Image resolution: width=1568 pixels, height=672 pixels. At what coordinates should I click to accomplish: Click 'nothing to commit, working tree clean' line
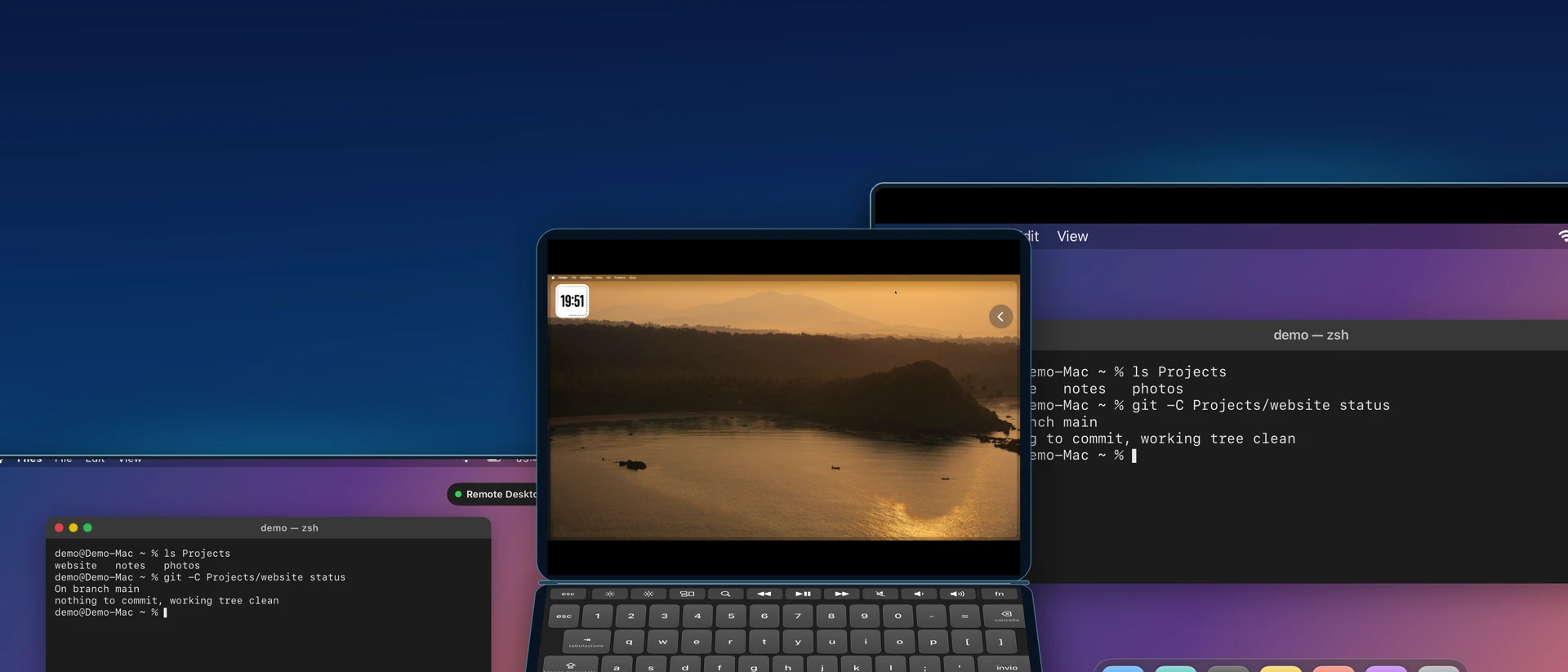coord(167,600)
